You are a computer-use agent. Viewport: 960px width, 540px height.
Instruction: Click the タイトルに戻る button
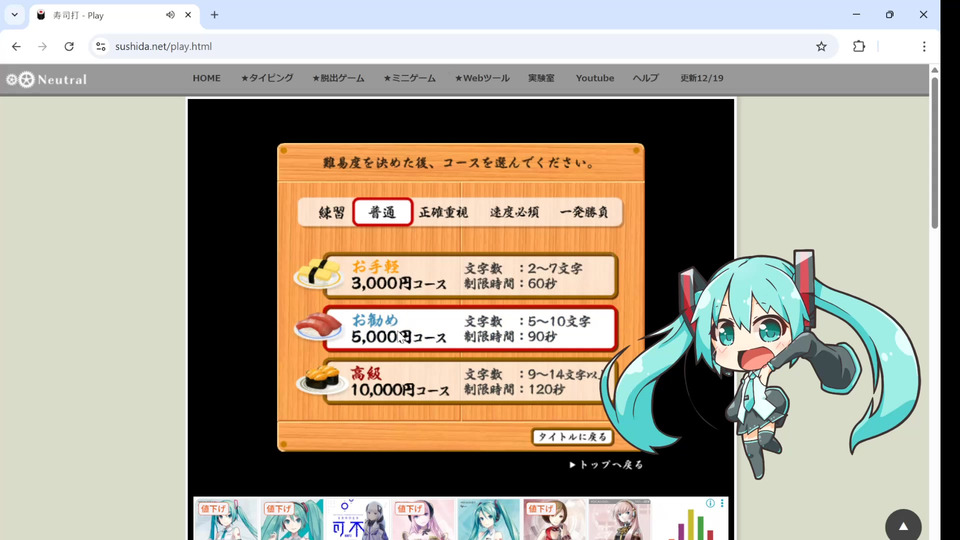(x=572, y=437)
